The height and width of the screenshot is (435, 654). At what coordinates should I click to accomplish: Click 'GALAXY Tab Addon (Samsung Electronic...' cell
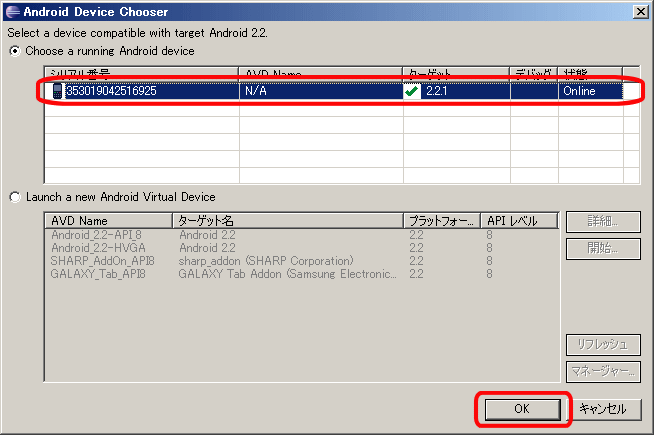click(287, 274)
